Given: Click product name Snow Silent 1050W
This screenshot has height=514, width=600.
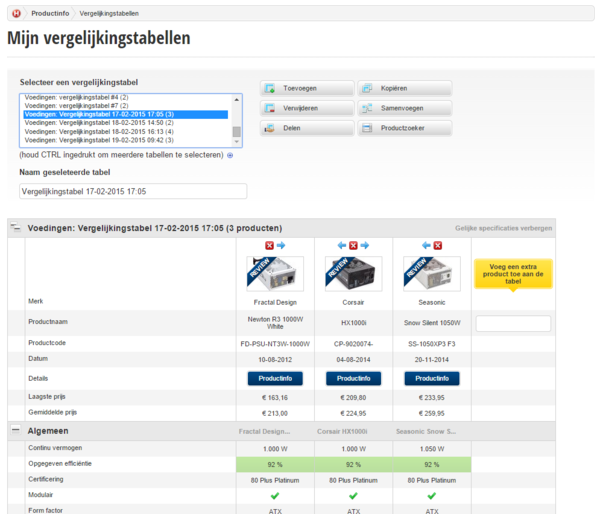Looking at the screenshot, I should [432, 323].
